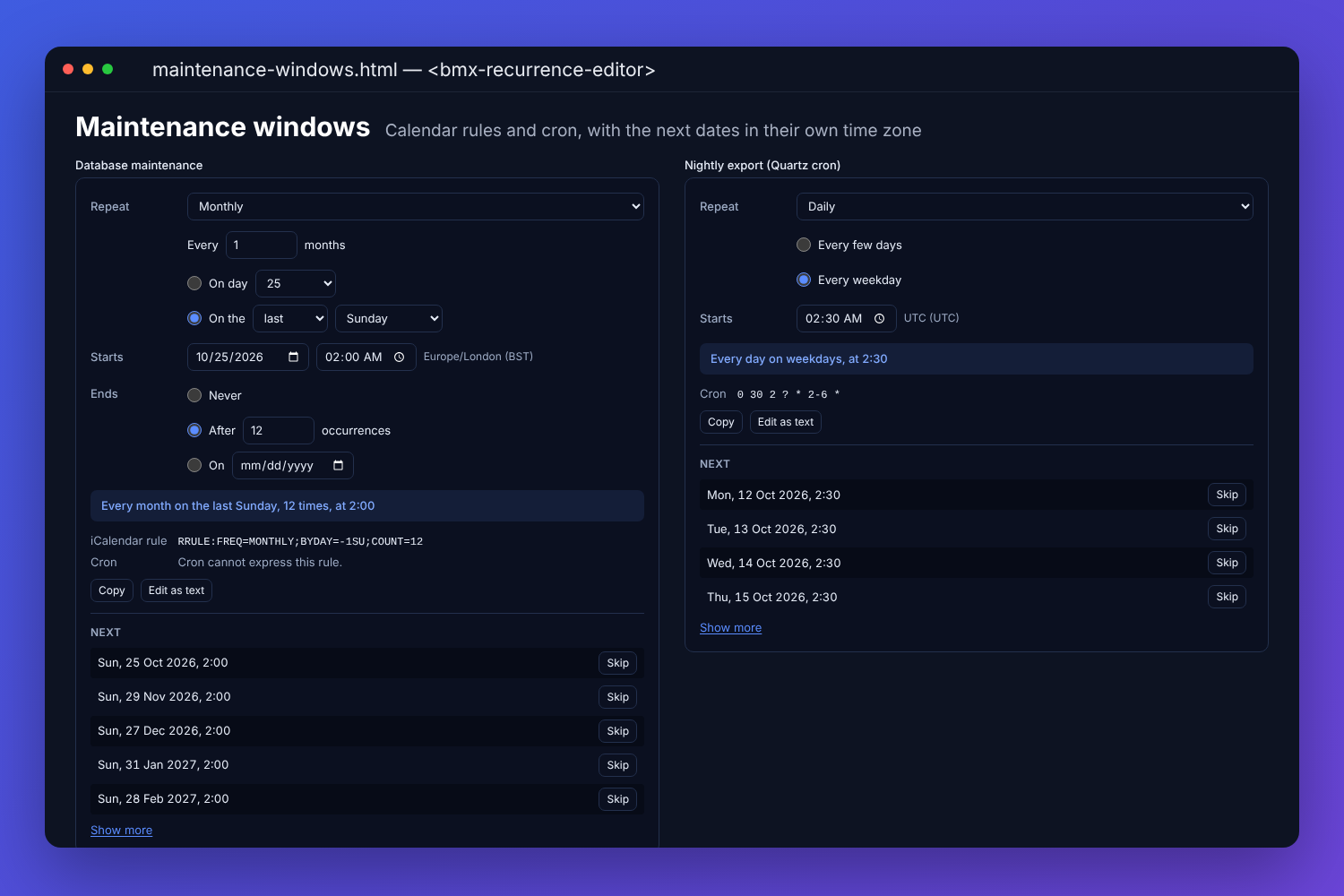Click the occurrences count field showing 12
The width and height of the screenshot is (1344, 896).
pos(279,430)
